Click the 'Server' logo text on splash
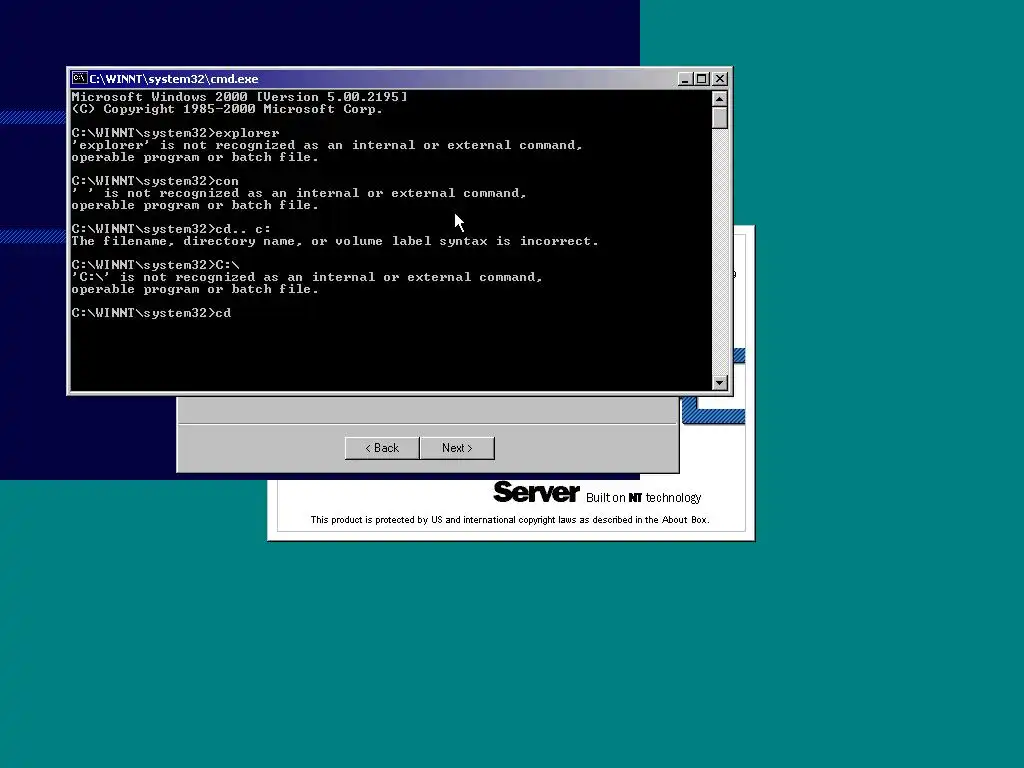Screen dimensions: 1024x768 (536, 492)
